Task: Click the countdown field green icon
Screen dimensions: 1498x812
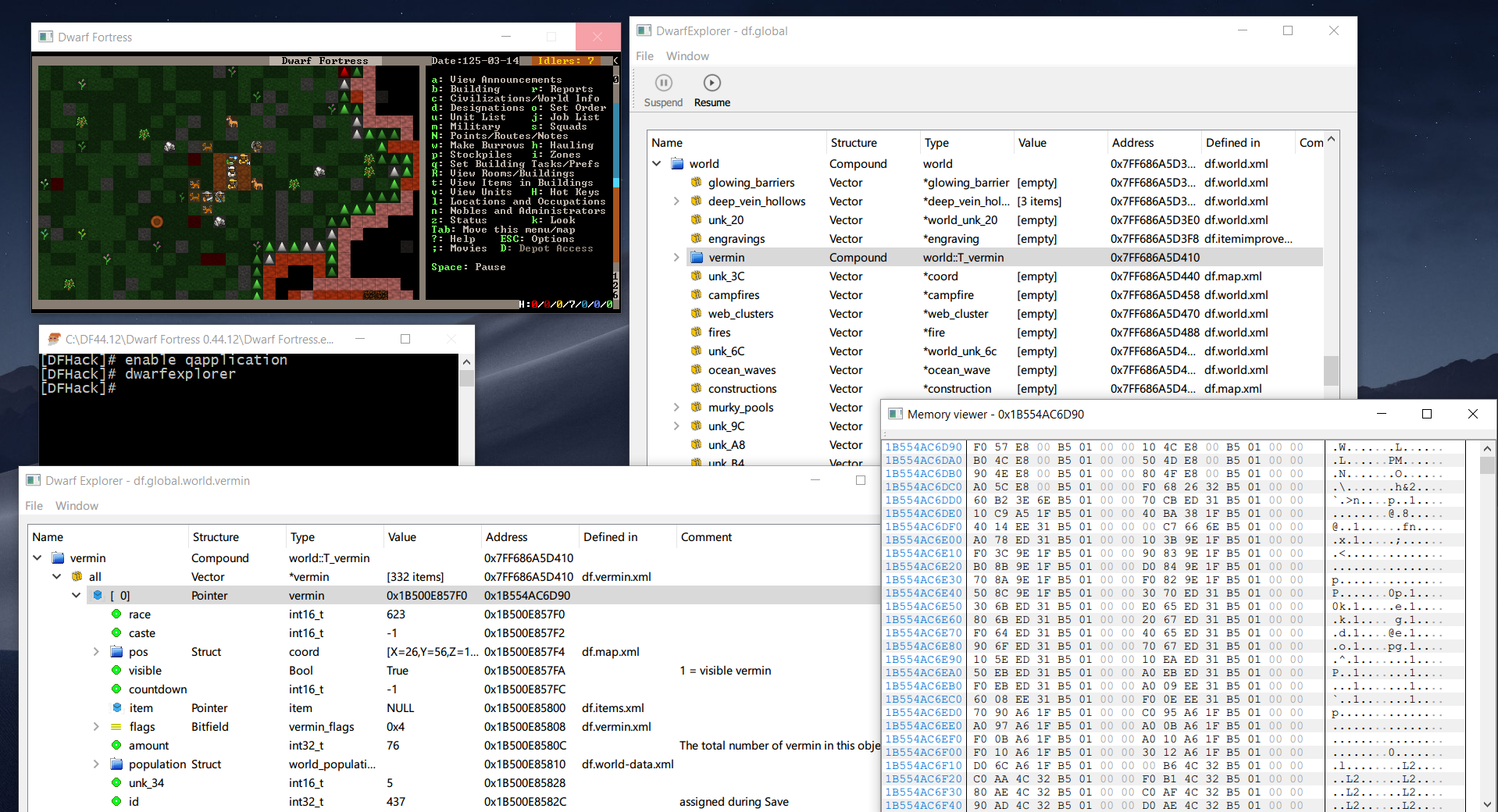Action: tap(116, 689)
